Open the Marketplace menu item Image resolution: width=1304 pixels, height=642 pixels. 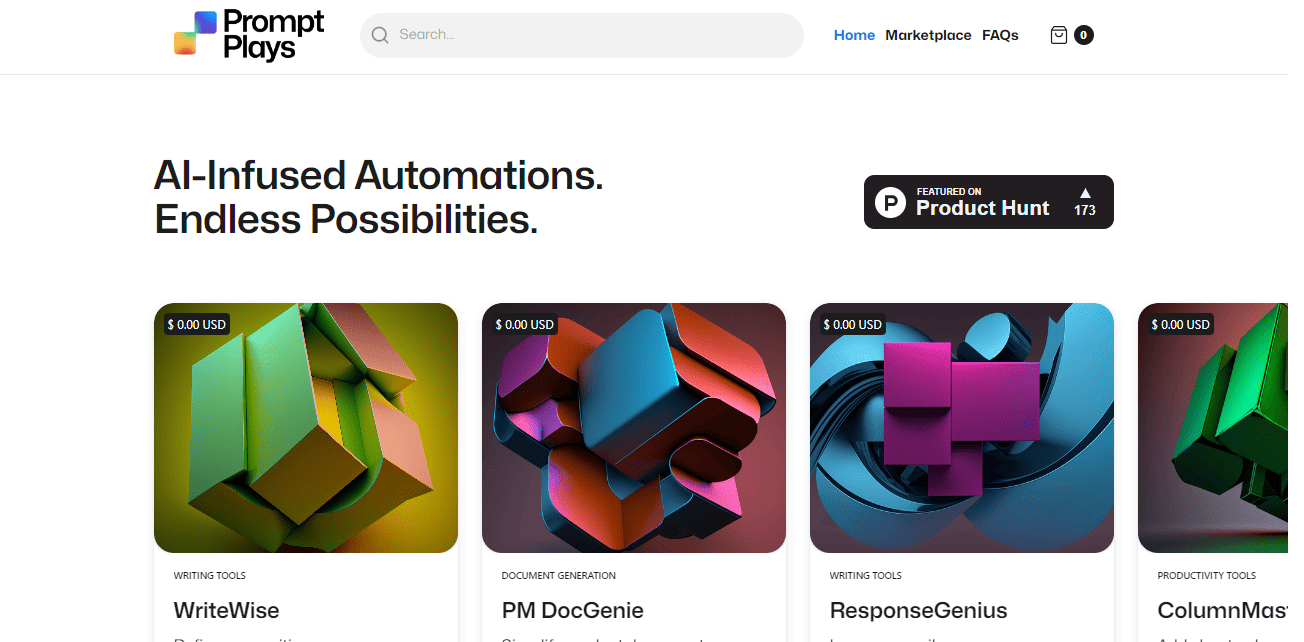pos(928,35)
